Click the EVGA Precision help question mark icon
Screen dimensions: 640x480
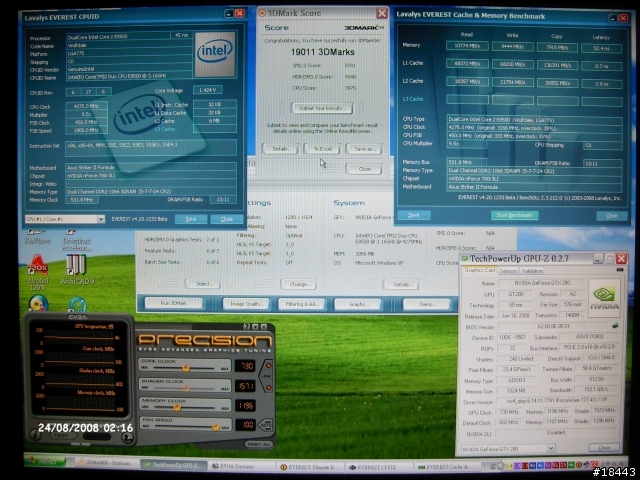click(x=246, y=327)
